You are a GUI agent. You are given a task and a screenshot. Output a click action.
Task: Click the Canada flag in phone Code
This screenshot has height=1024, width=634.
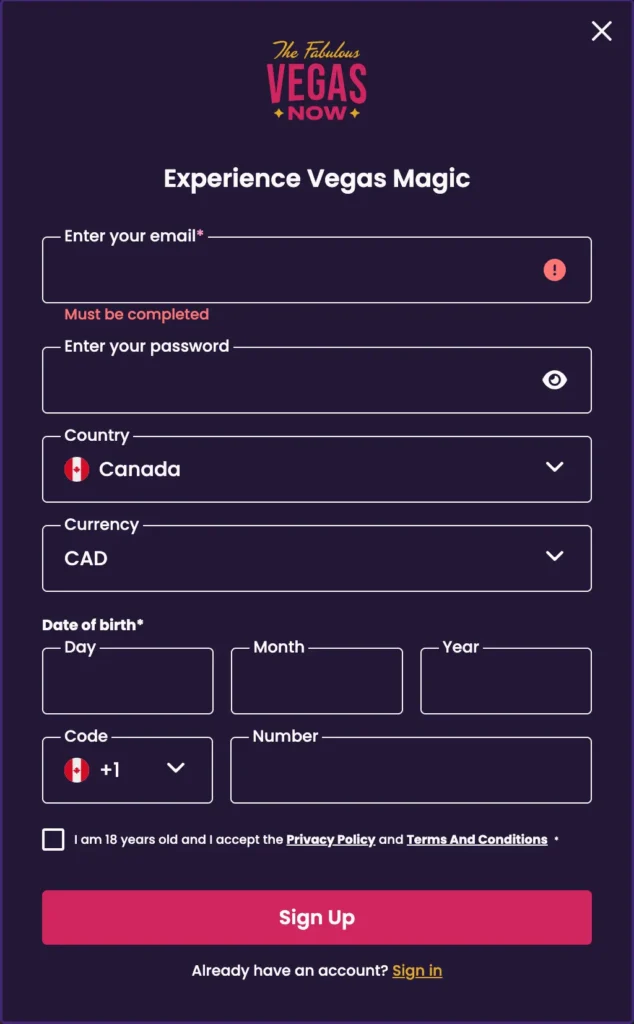(77, 770)
